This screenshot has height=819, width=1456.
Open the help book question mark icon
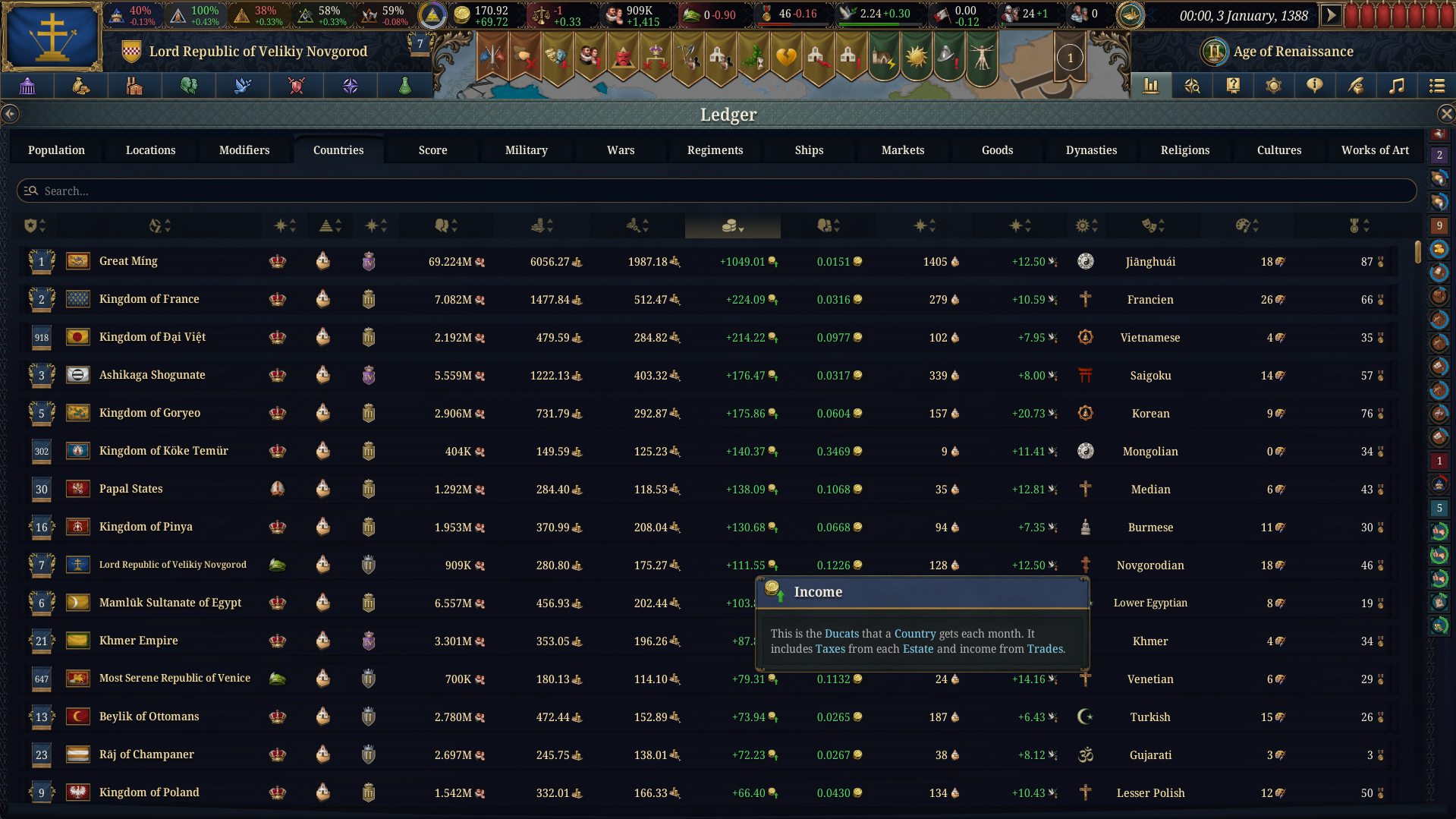click(1233, 86)
